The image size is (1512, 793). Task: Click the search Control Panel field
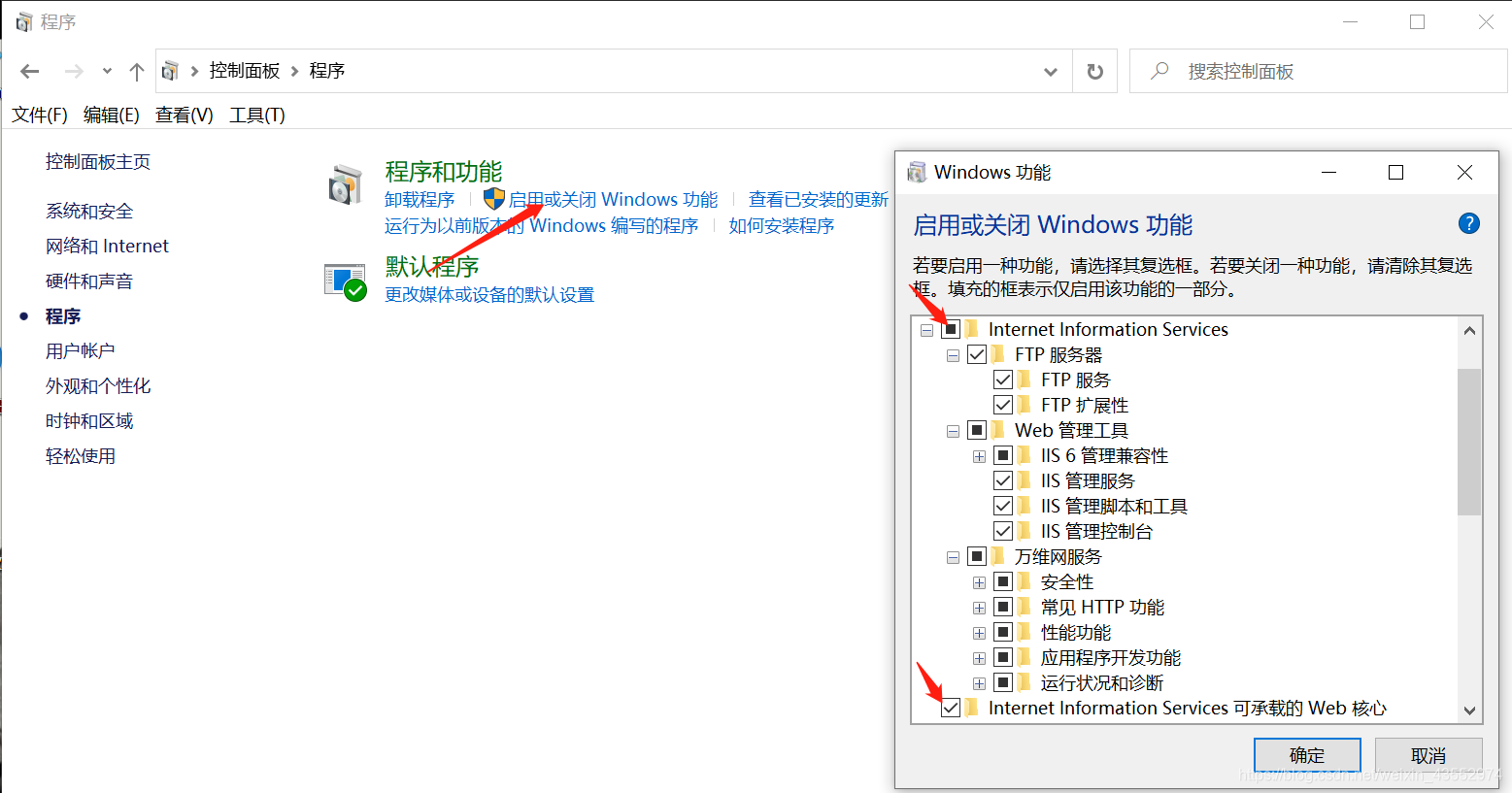click(1318, 71)
